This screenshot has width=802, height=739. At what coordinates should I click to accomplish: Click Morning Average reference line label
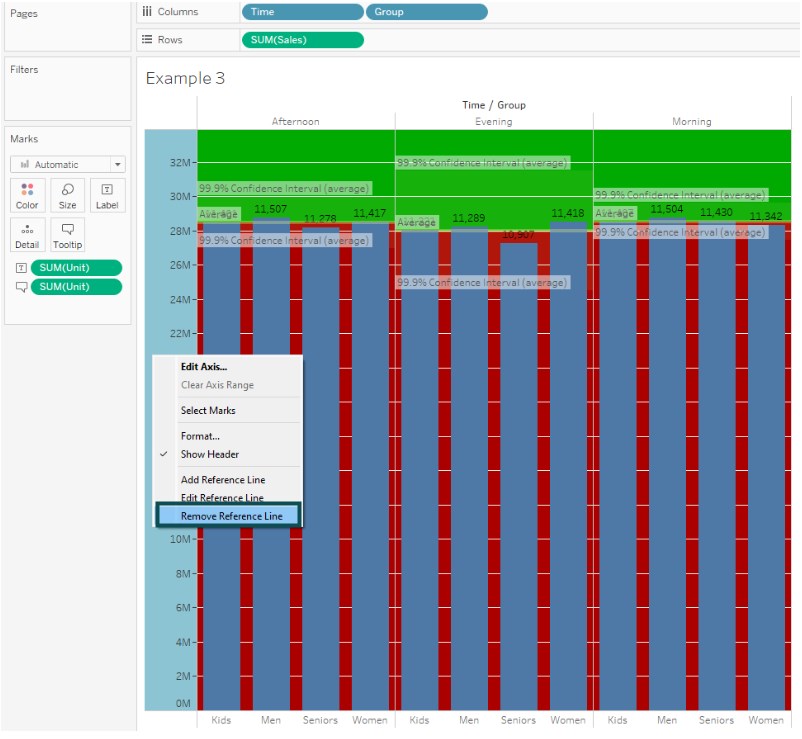[x=615, y=213]
